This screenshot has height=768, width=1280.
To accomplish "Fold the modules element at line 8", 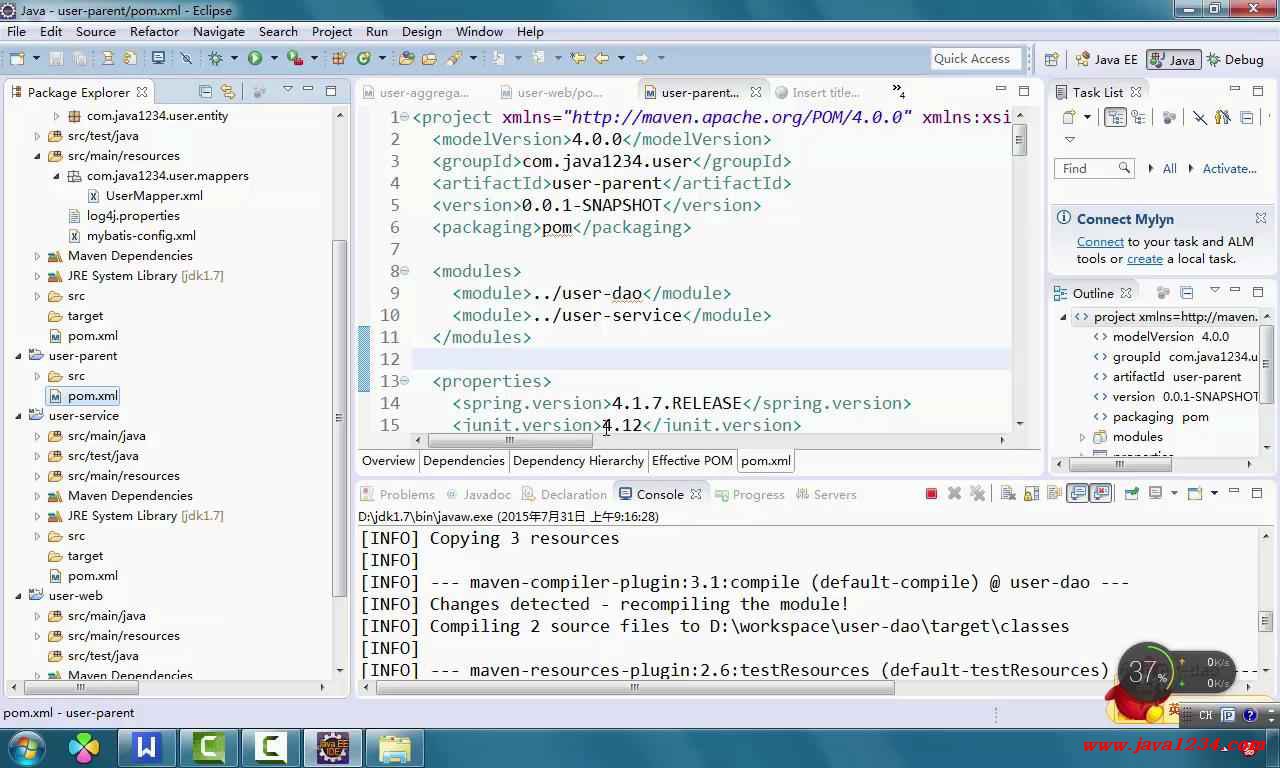I will [405, 271].
